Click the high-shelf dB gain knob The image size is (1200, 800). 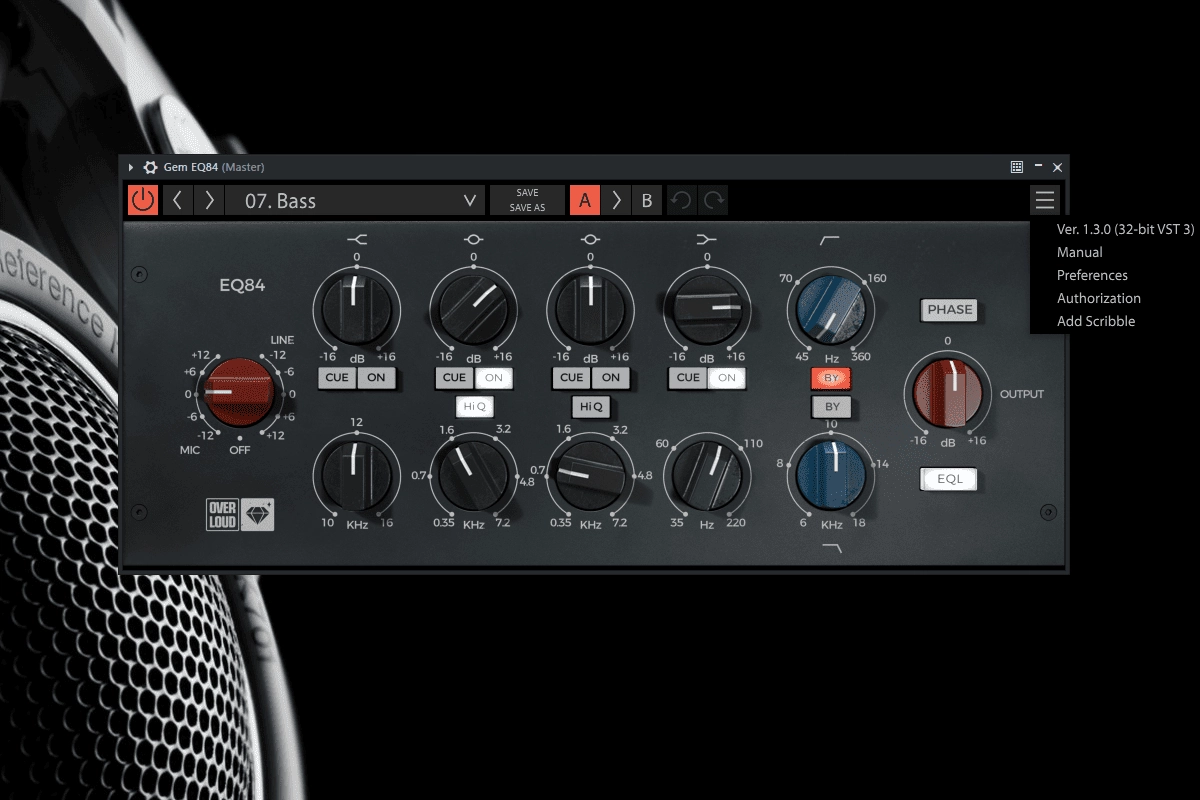pos(356,309)
